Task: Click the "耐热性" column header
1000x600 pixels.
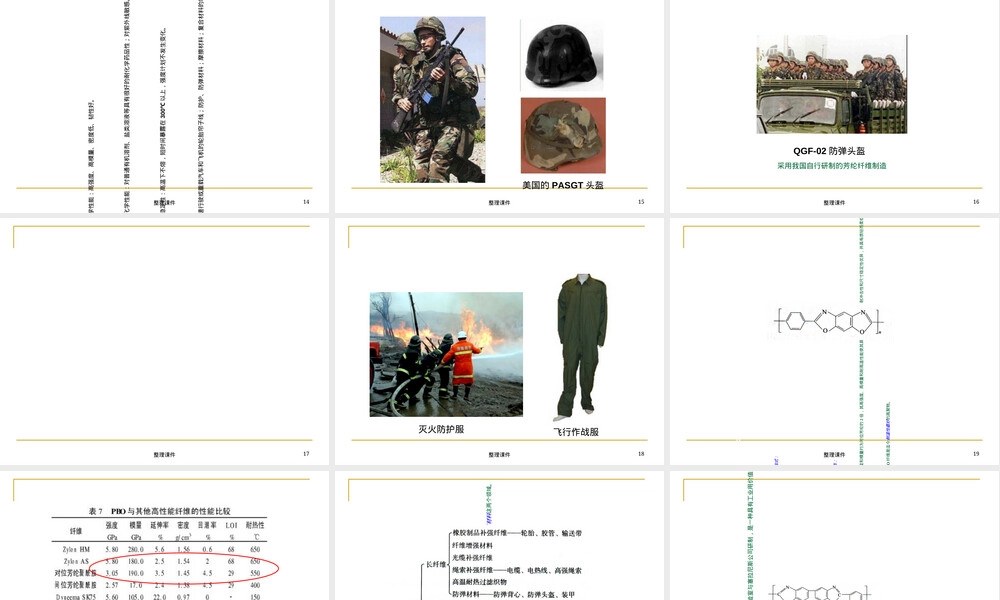Action: coord(254,525)
